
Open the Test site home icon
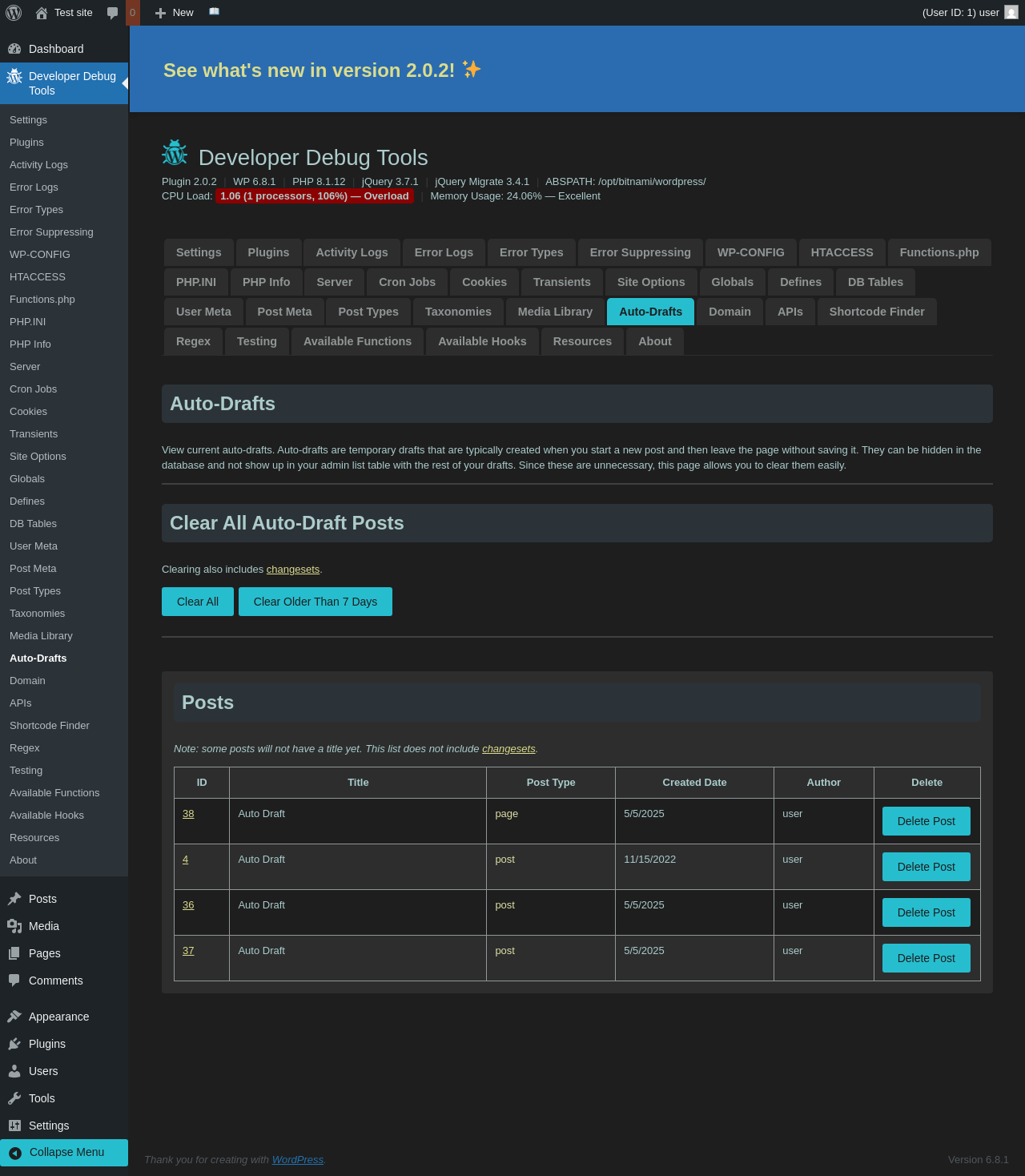coord(42,13)
